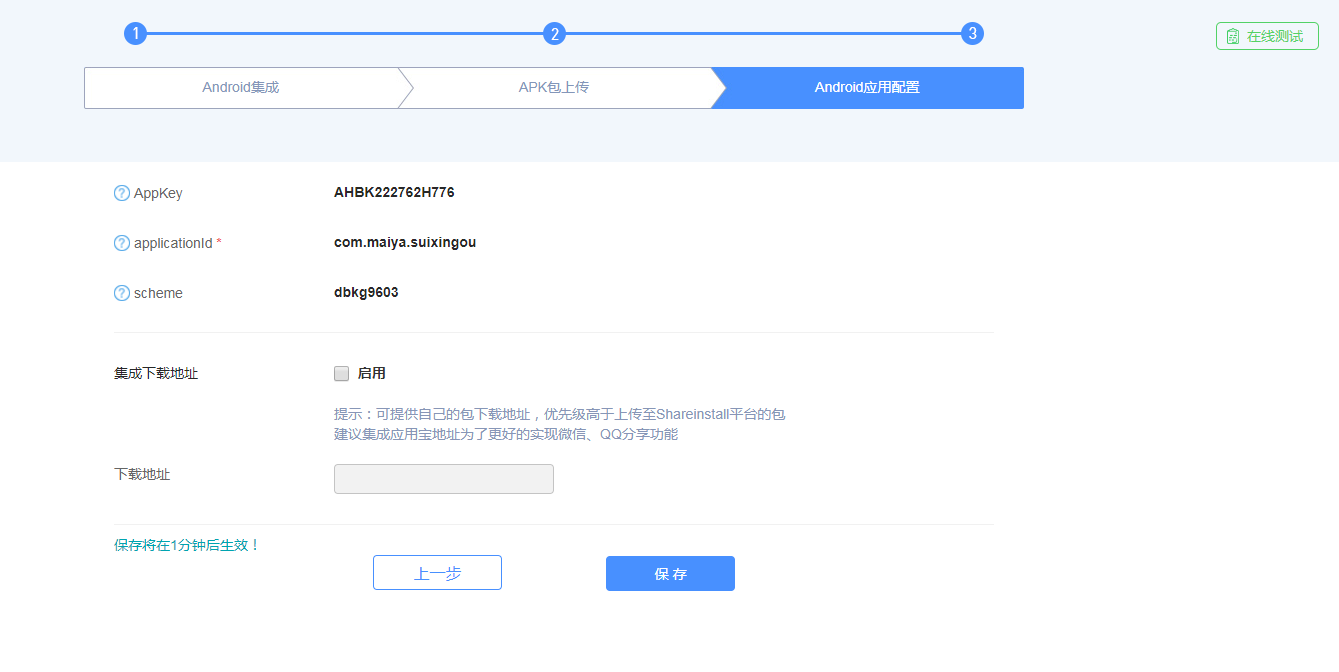Click the progress line between steps 2 and 3
1339x672 pixels.
coord(765,33)
